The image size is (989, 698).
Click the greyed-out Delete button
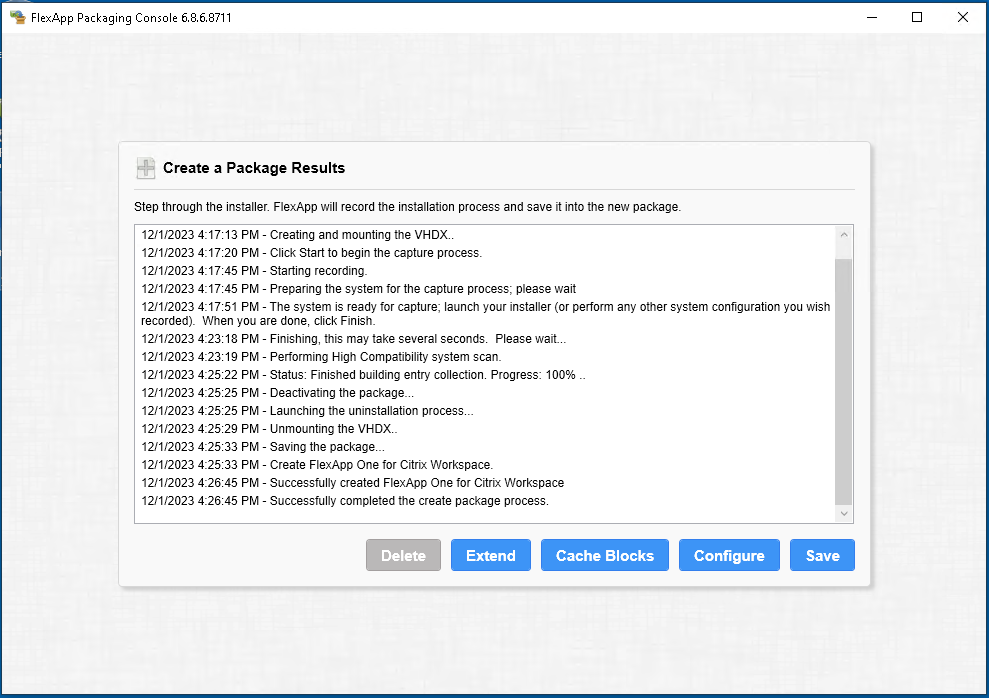point(403,555)
